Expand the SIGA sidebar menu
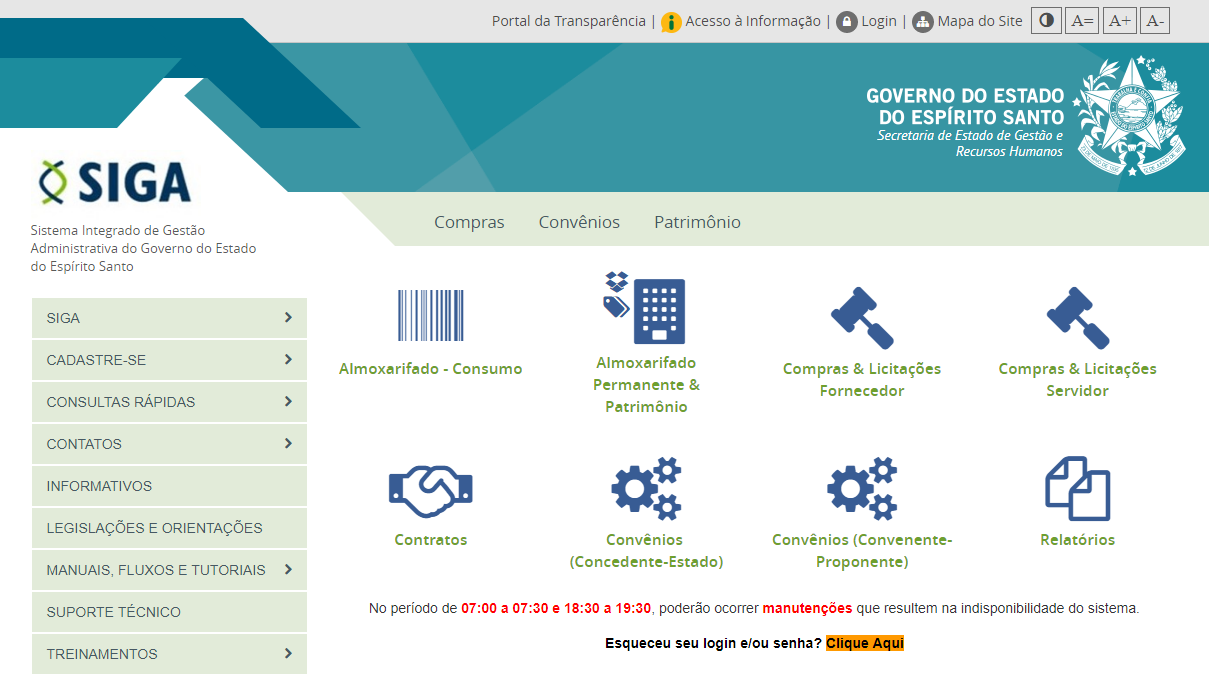 [x=169, y=318]
